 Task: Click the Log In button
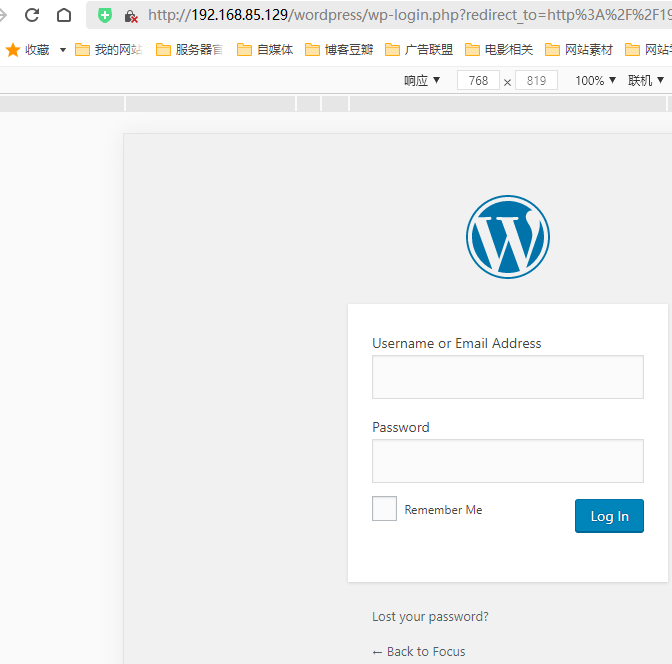[609, 516]
